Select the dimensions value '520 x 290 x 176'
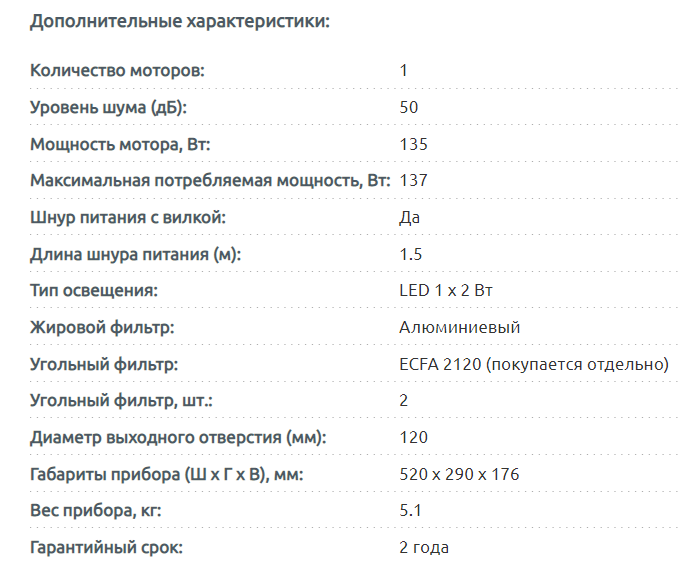 click(x=459, y=474)
